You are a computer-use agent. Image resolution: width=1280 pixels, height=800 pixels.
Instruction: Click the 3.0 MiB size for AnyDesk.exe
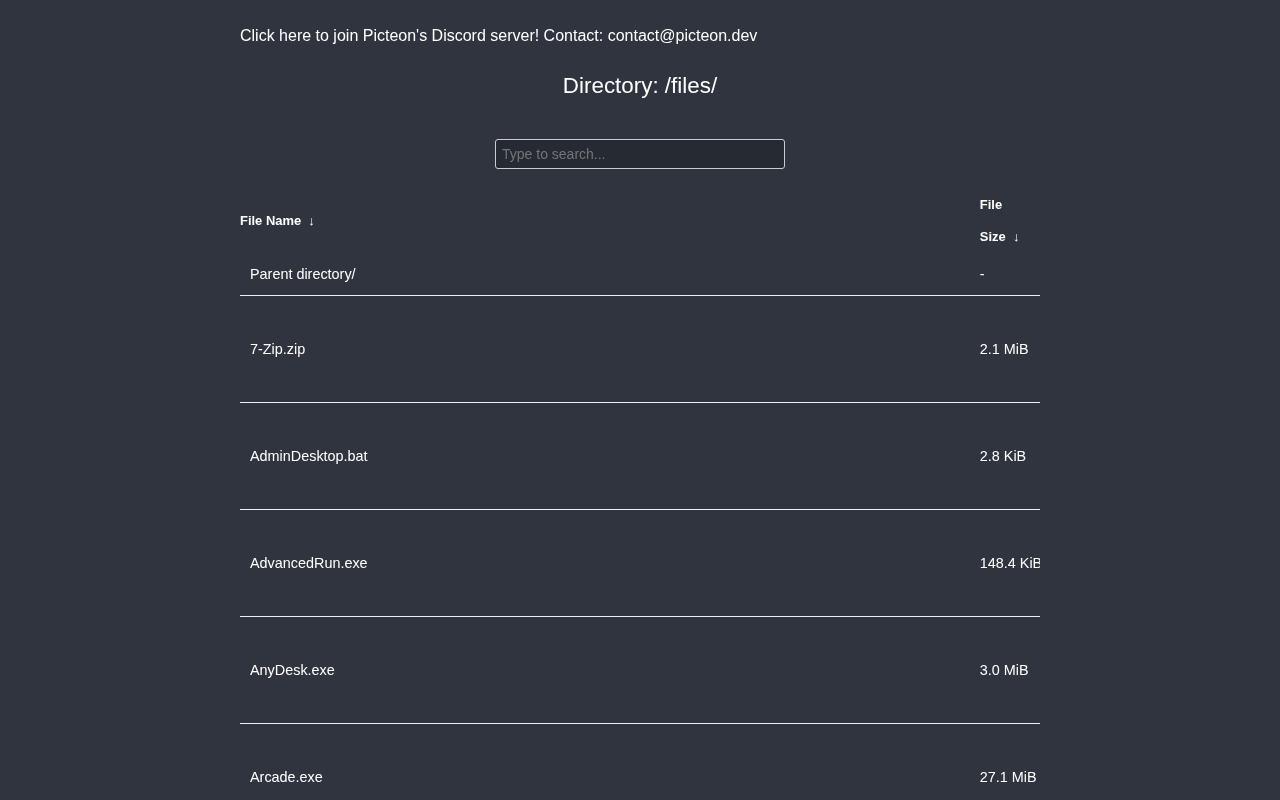point(1004,670)
